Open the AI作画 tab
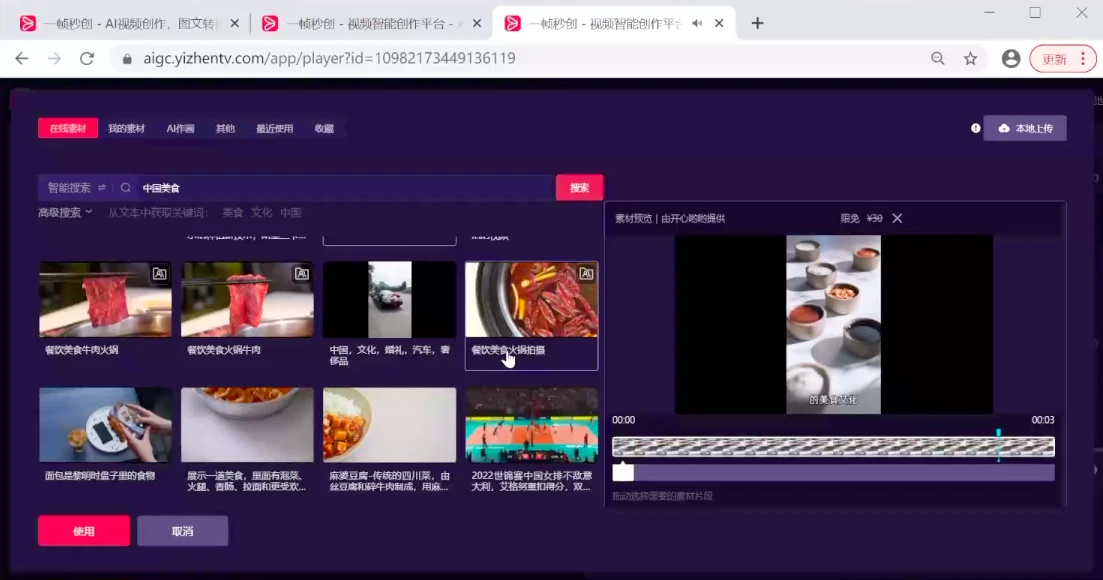Image resolution: width=1103 pixels, height=580 pixels. tap(181, 129)
